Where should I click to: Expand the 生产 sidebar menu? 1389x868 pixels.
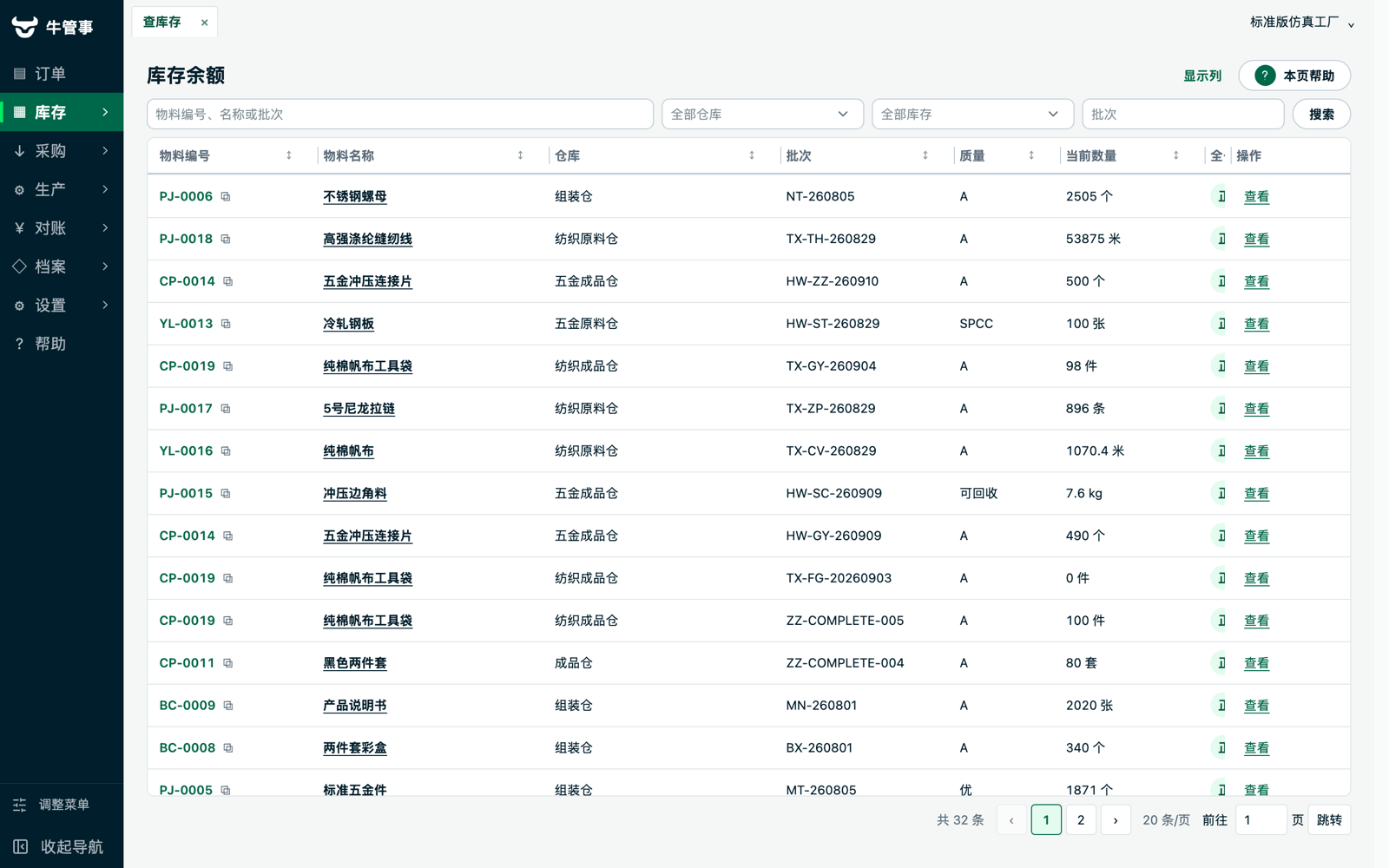coord(62,189)
